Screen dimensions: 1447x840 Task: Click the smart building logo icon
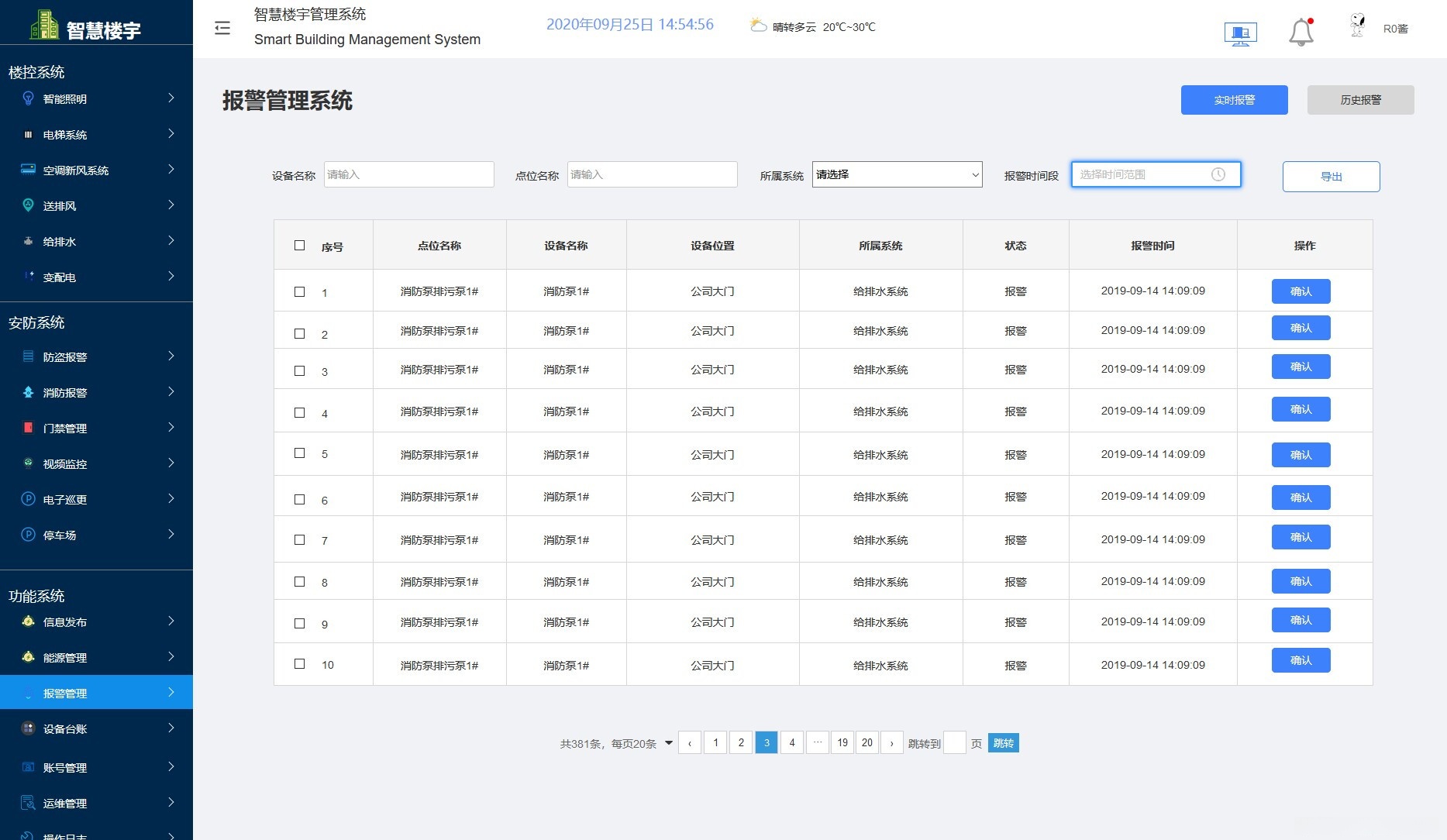(x=43, y=25)
